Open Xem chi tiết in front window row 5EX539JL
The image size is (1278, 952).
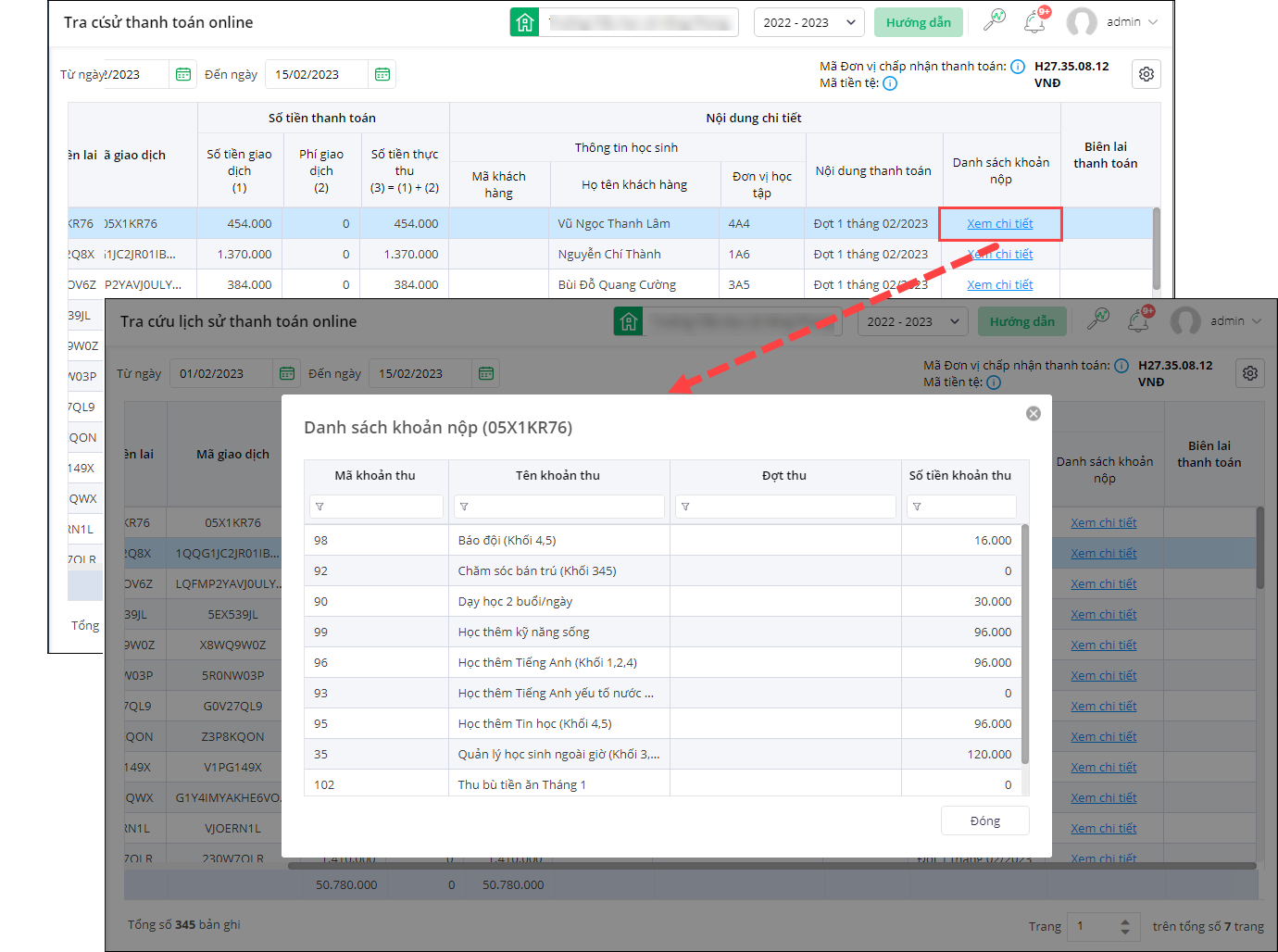1104,614
